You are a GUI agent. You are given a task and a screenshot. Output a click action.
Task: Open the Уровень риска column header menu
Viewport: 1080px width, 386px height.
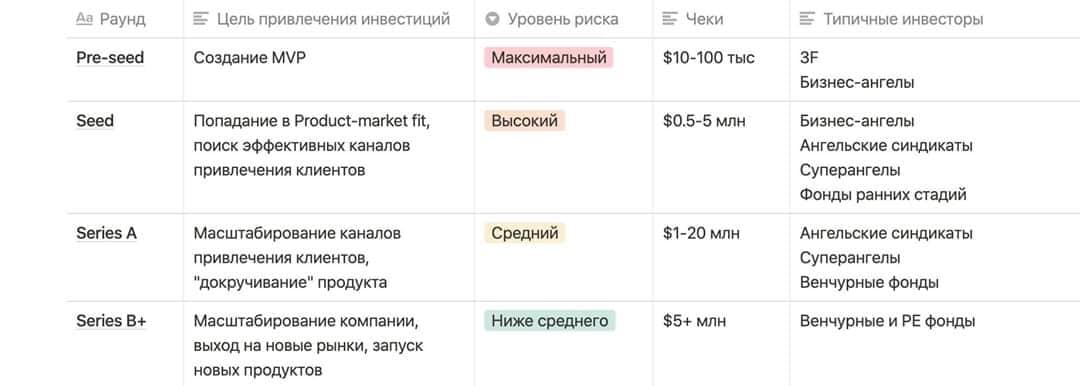(x=563, y=19)
